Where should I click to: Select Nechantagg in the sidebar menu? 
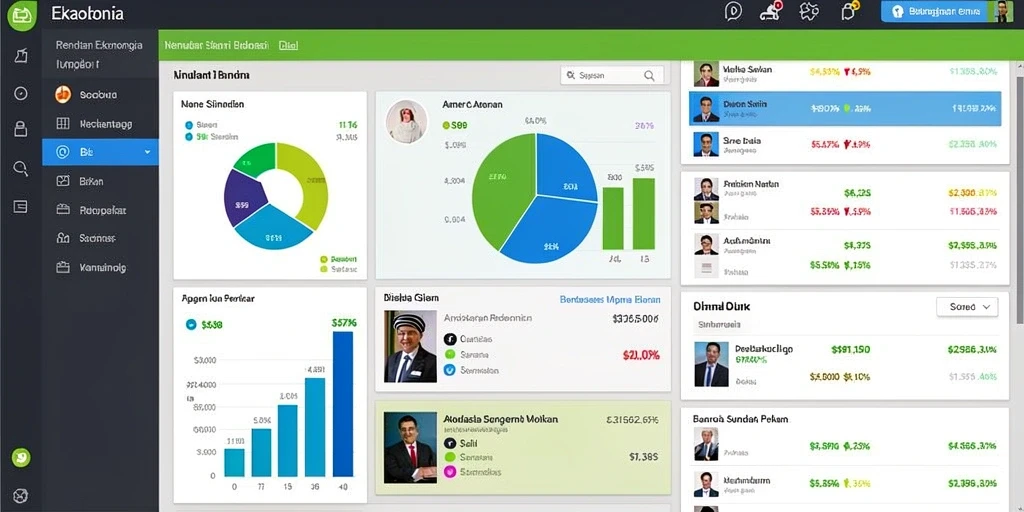[106, 123]
